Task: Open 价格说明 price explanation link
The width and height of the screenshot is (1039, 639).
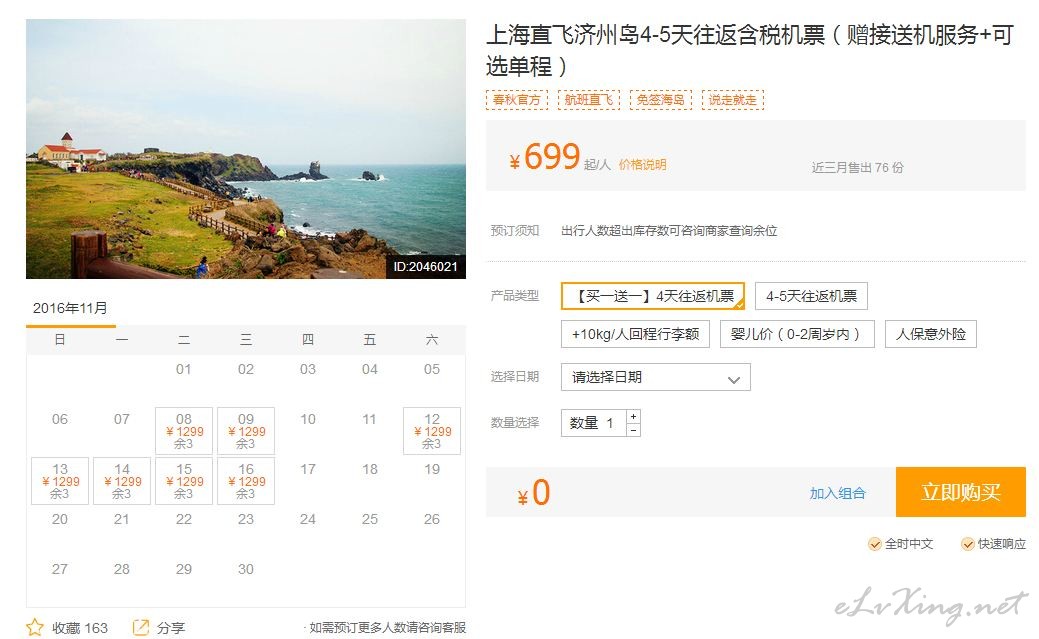Action: point(642,165)
